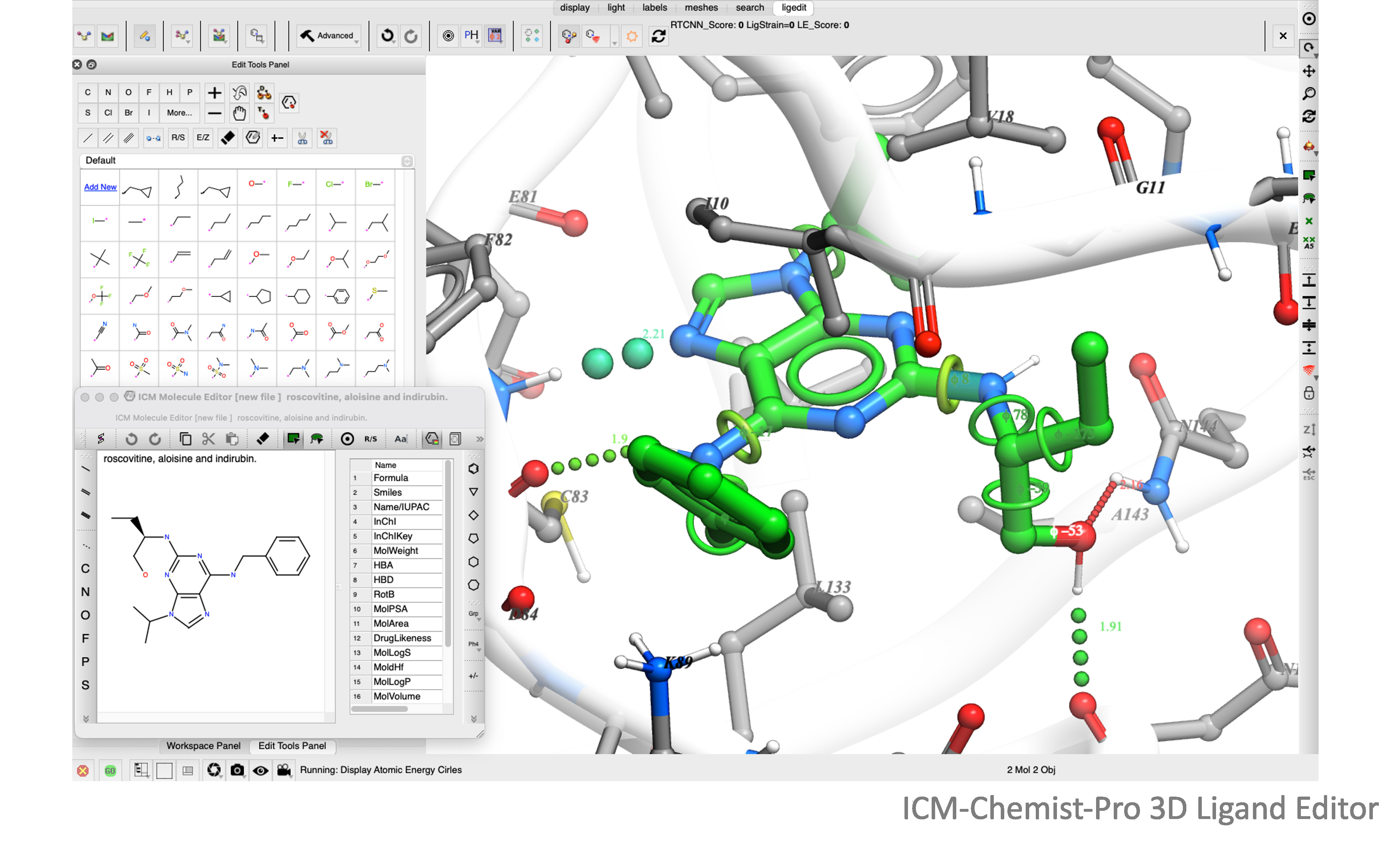This screenshot has width=1400, height=849.
Task: Select the triple bond tool
Action: tap(129, 138)
